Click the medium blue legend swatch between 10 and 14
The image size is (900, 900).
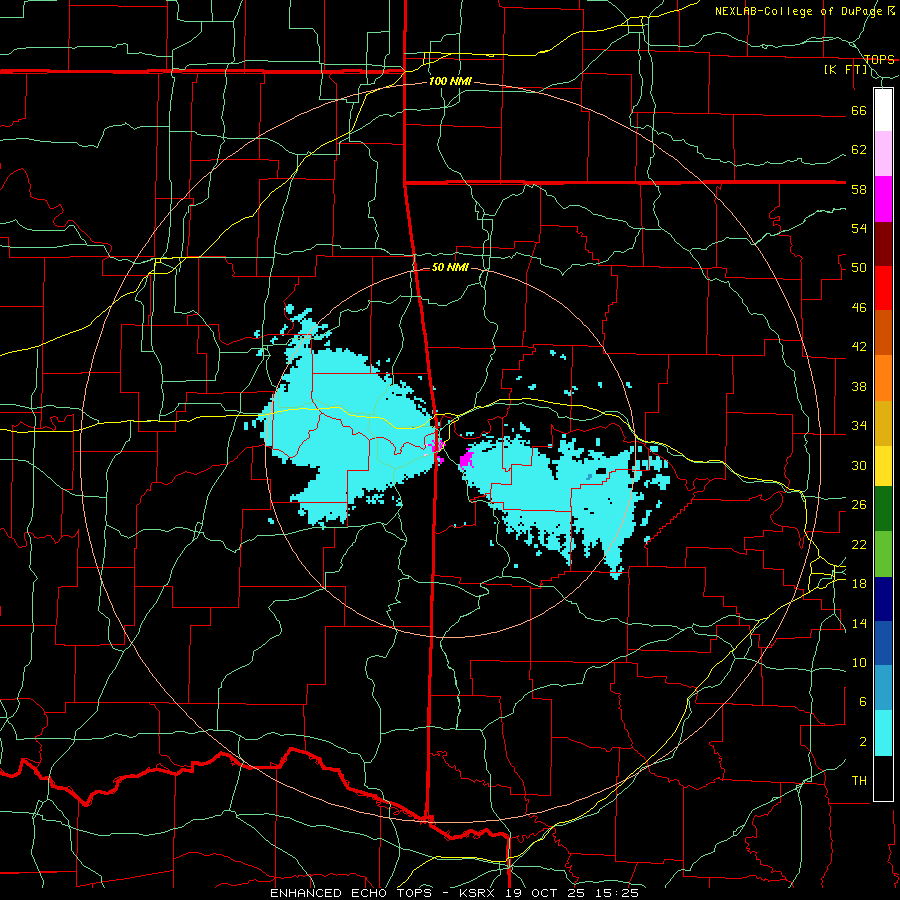883,643
